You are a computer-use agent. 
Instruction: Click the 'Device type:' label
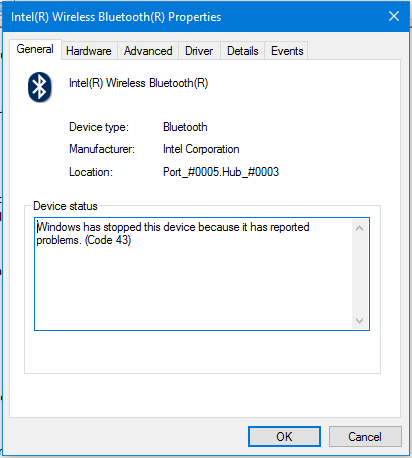pos(99,127)
